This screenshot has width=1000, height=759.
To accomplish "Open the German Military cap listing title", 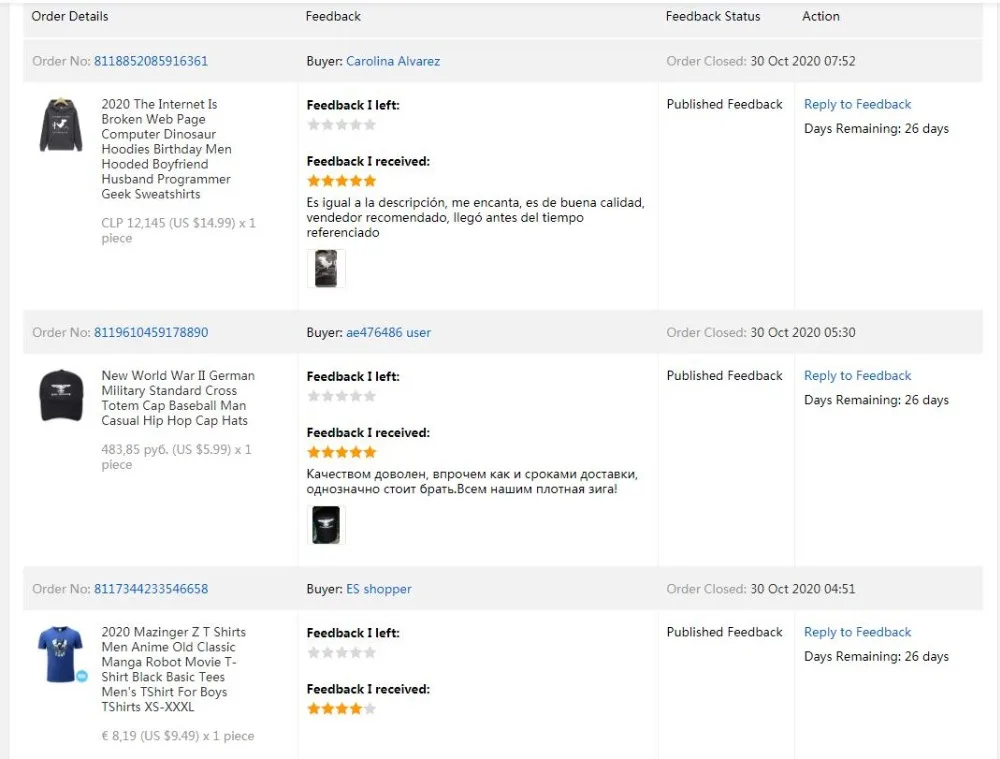I will 177,398.
